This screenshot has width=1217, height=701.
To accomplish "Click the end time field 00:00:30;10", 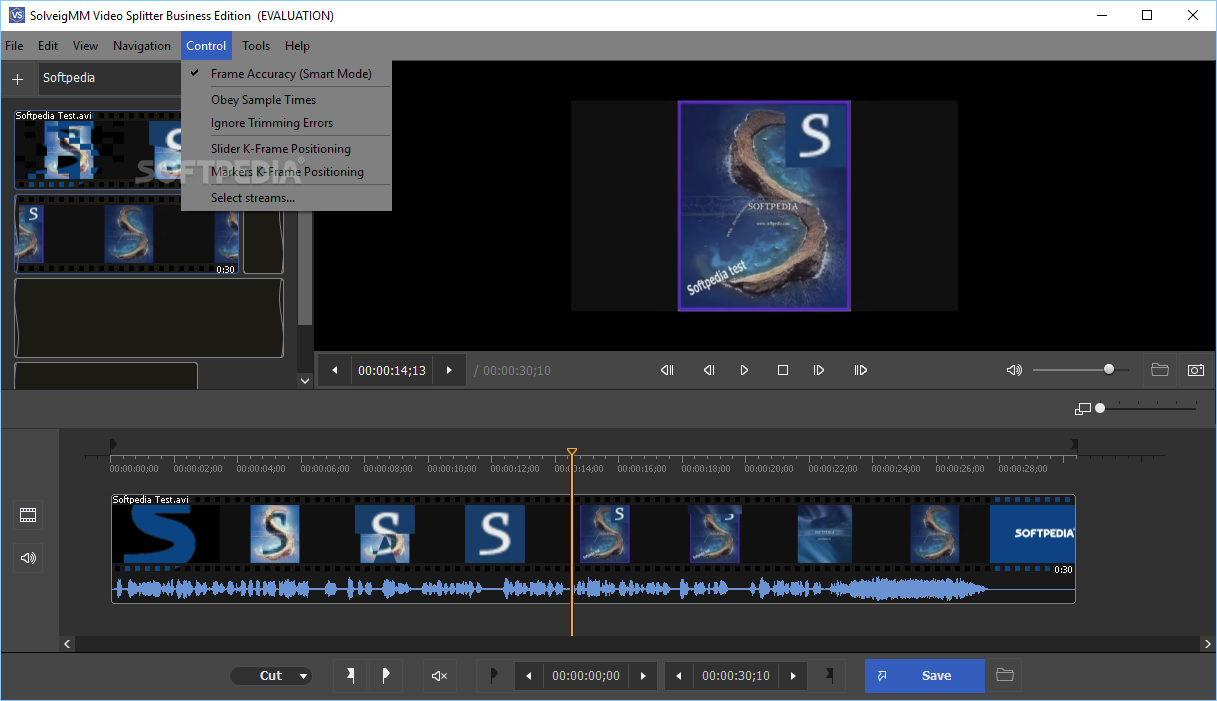I will point(736,676).
